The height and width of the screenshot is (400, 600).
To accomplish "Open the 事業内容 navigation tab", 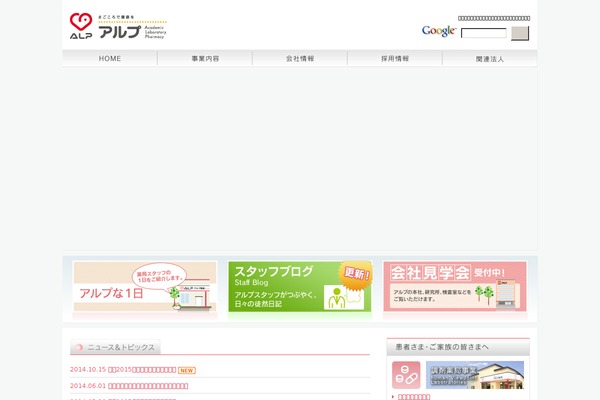I will (205, 58).
